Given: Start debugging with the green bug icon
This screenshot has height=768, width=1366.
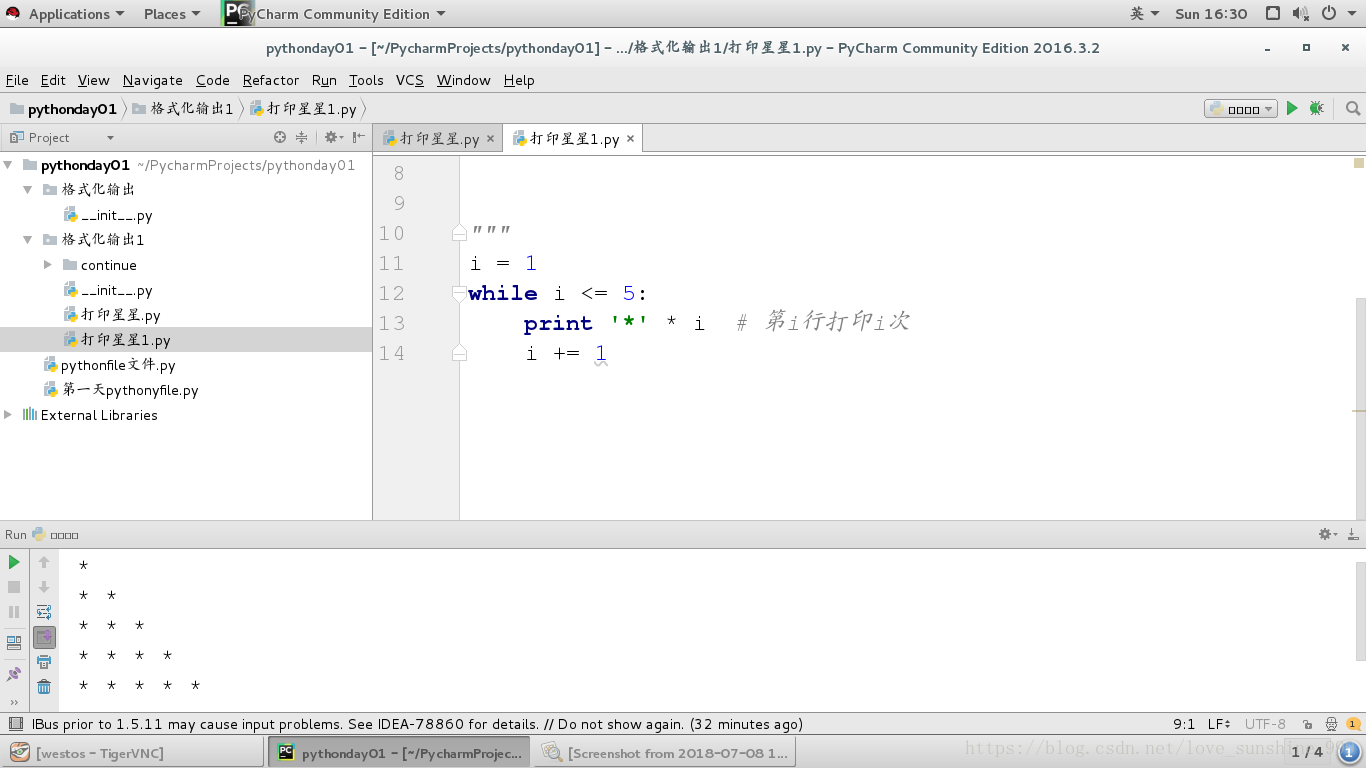Looking at the screenshot, I should [1317, 108].
